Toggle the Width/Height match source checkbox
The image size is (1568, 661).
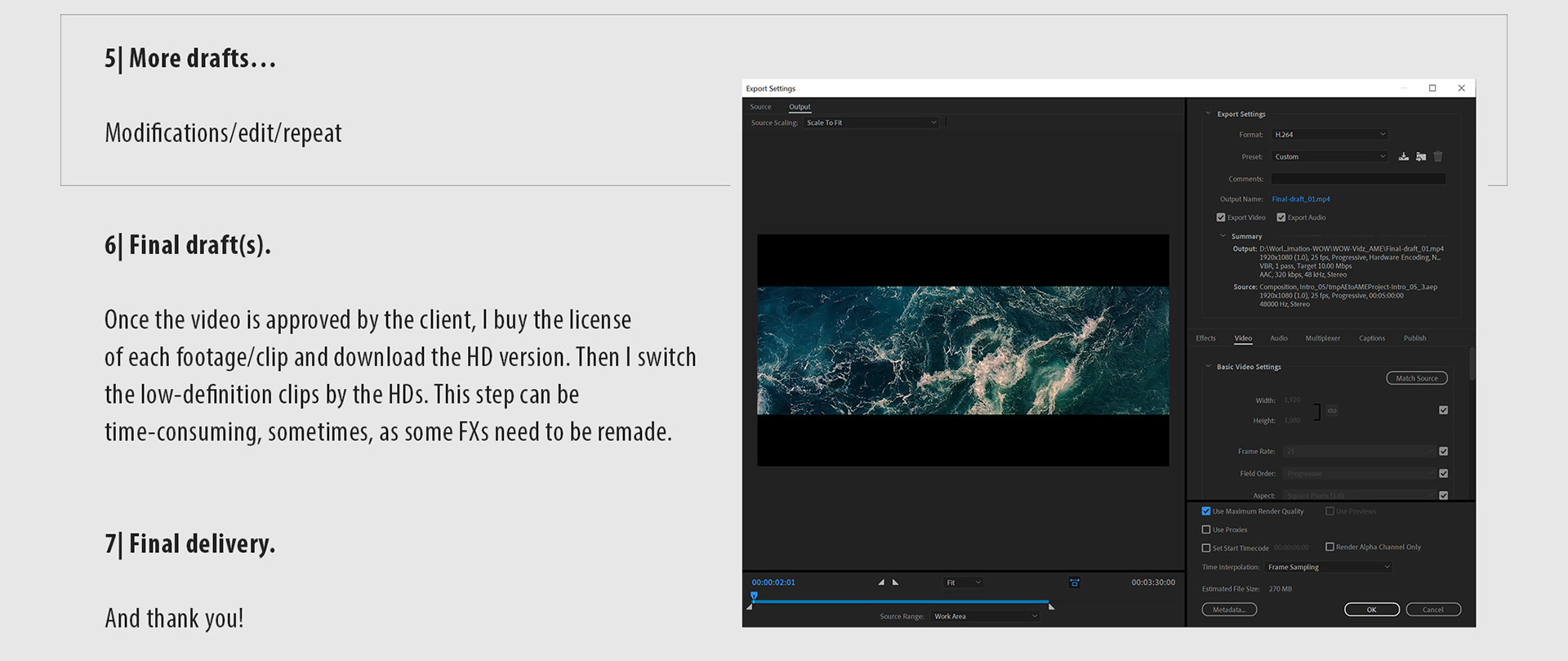click(x=1443, y=410)
